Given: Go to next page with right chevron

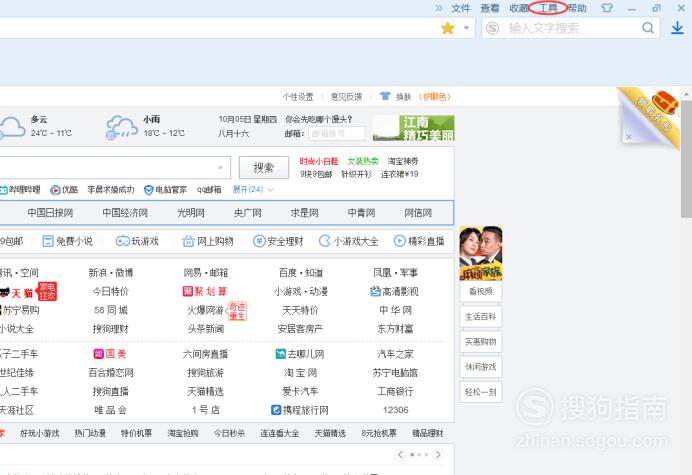Looking at the screenshot, I should coord(438,454).
